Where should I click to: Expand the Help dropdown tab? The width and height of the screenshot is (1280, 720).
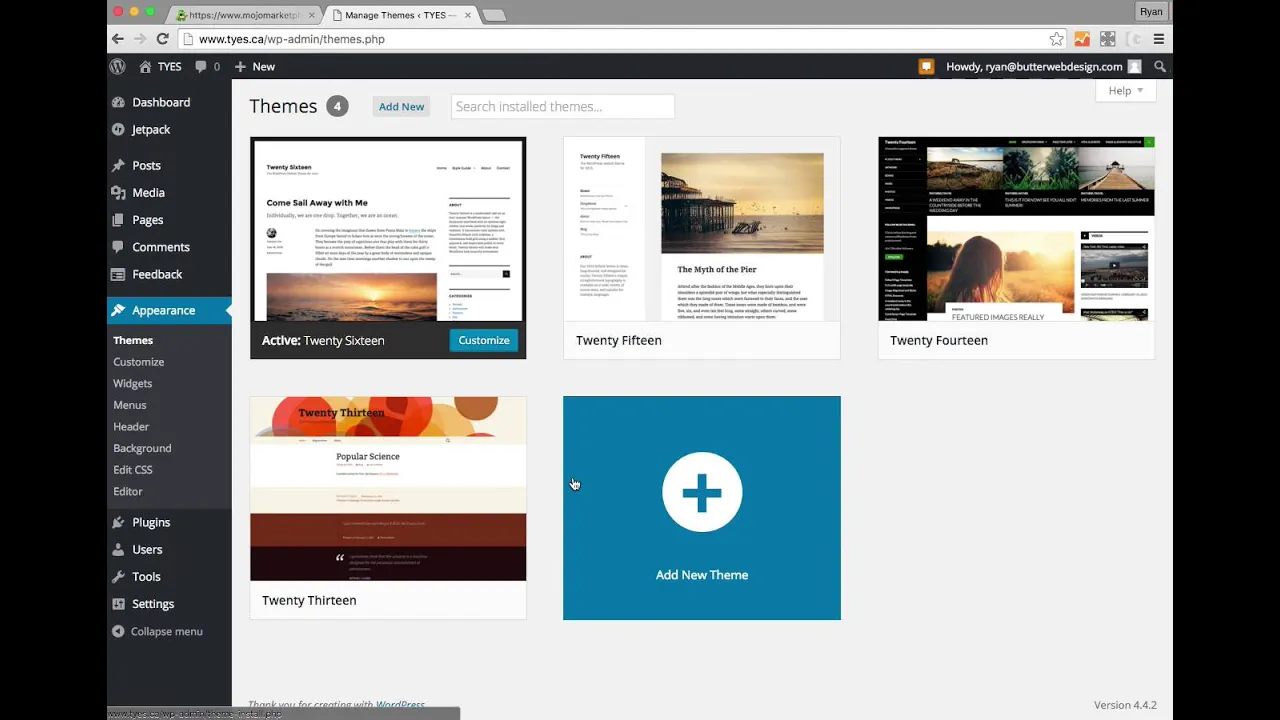point(1126,90)
